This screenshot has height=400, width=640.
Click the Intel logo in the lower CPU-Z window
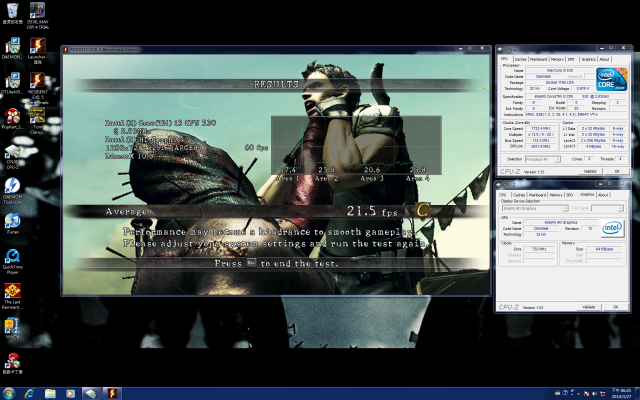coord(612,228)
